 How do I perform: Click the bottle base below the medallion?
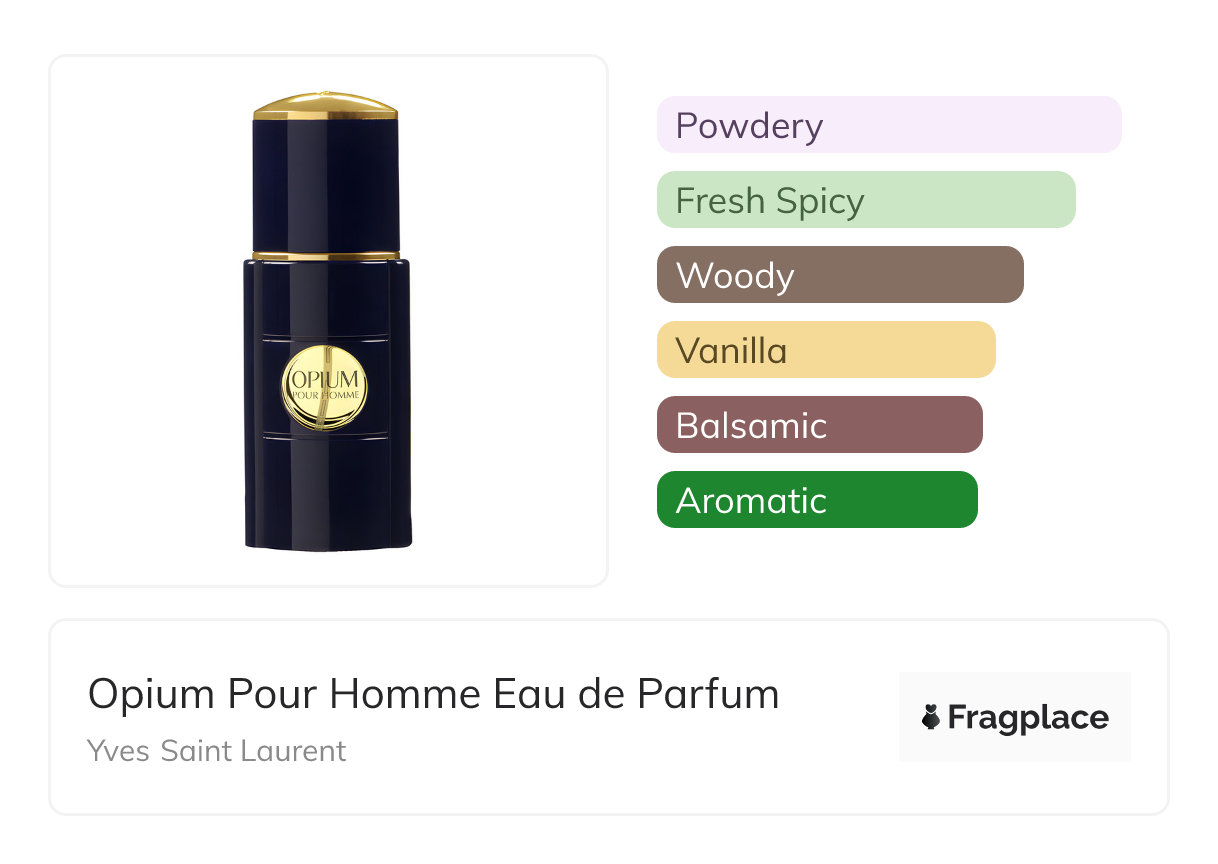tap(328, 492)
